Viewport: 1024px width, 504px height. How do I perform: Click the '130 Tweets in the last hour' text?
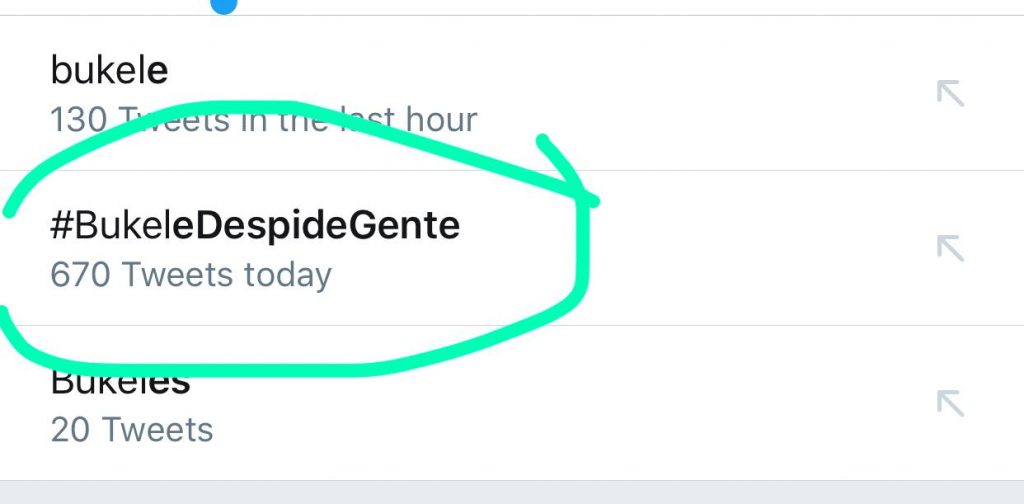click(x=264, y=119)
